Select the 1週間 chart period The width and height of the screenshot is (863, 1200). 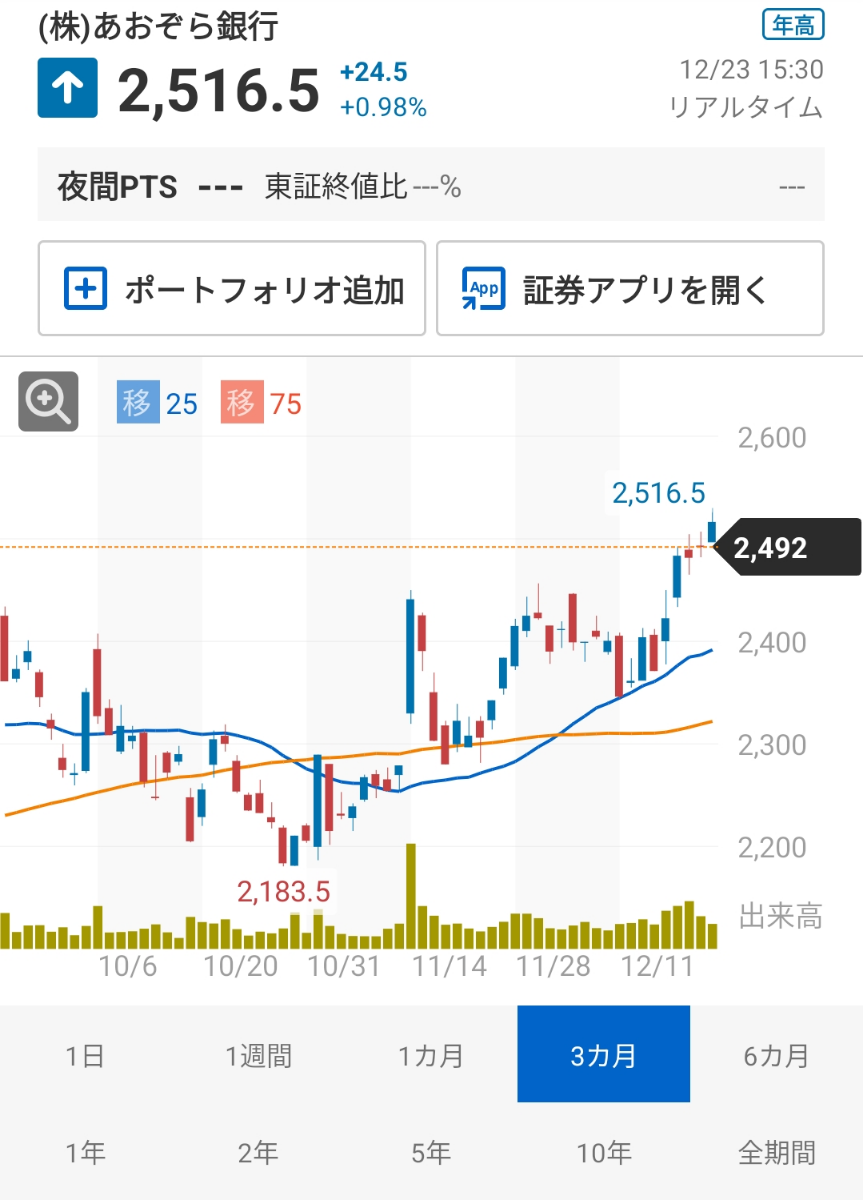click(258, 1055)
